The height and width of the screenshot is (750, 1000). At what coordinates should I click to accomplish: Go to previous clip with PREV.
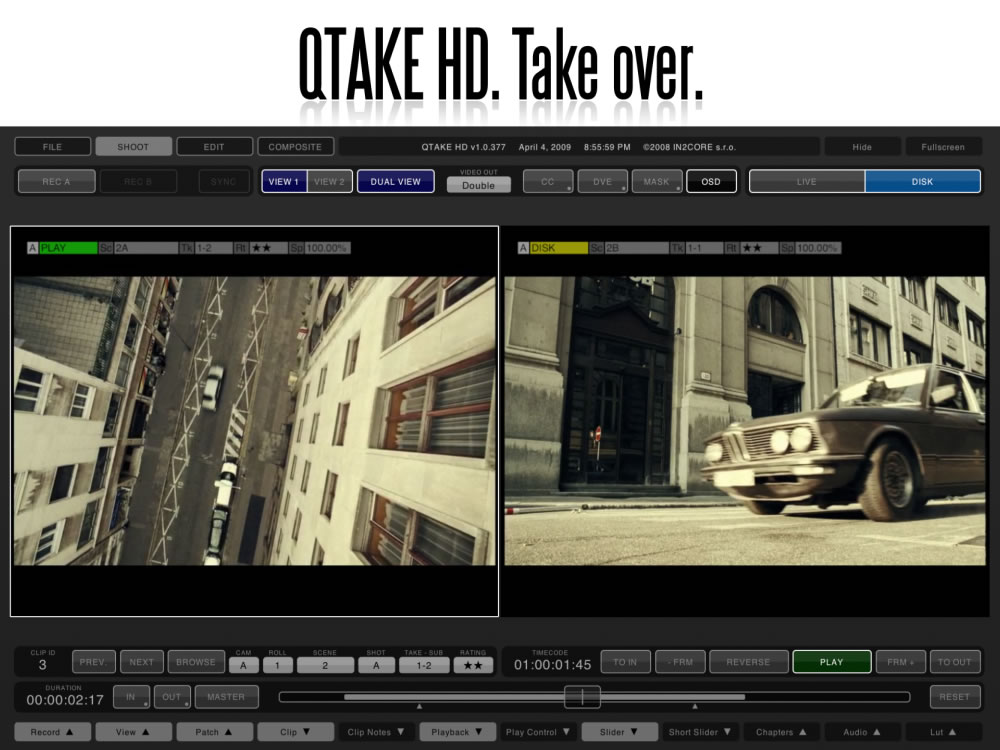[94, 662]
